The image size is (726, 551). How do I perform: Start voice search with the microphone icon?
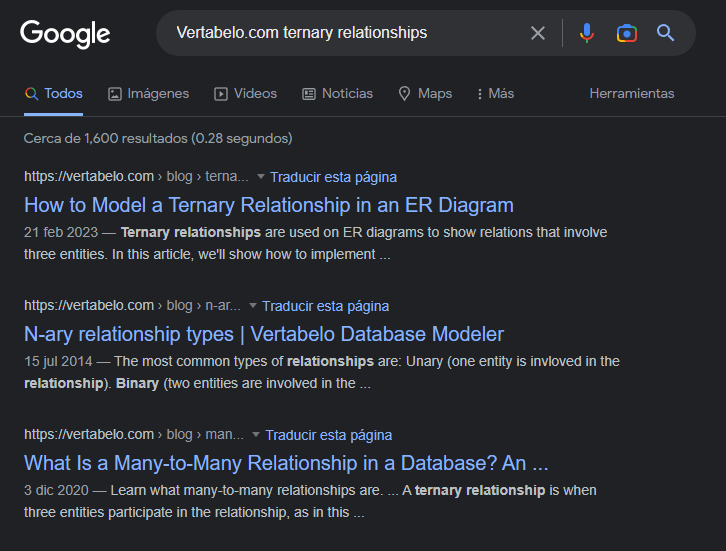[x=587, y=33]
